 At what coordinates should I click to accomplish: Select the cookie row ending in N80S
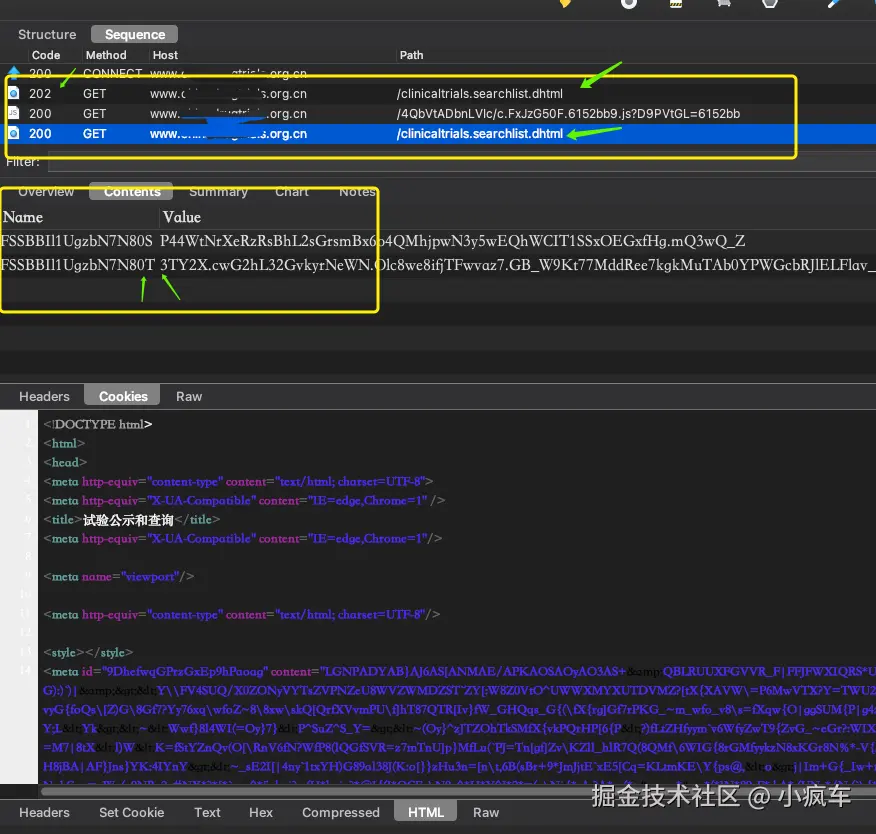pos(77,241)
